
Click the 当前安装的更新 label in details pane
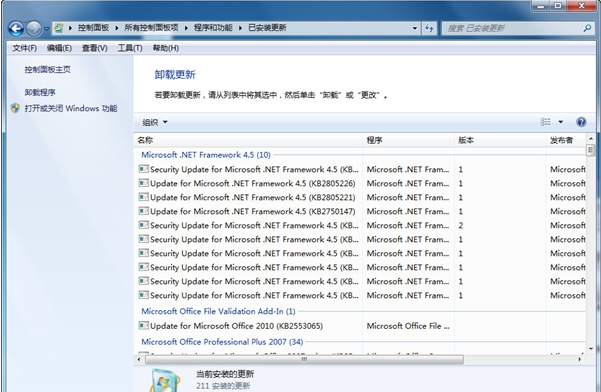[x=225, y=374]
